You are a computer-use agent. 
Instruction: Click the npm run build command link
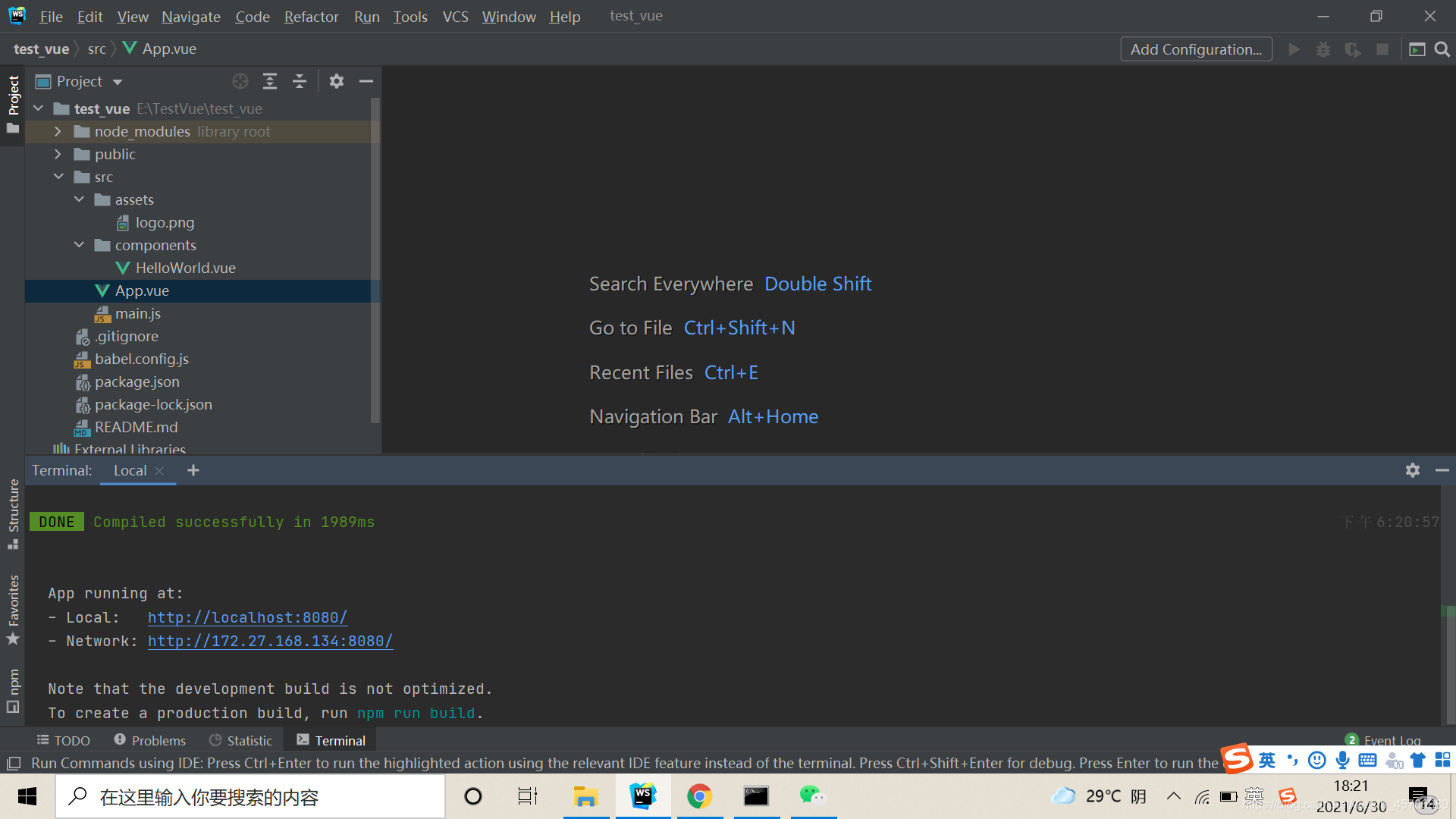[416, 713]
